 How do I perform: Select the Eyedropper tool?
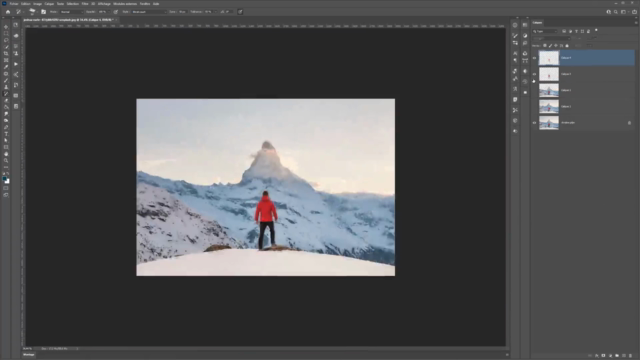[6, 67]
